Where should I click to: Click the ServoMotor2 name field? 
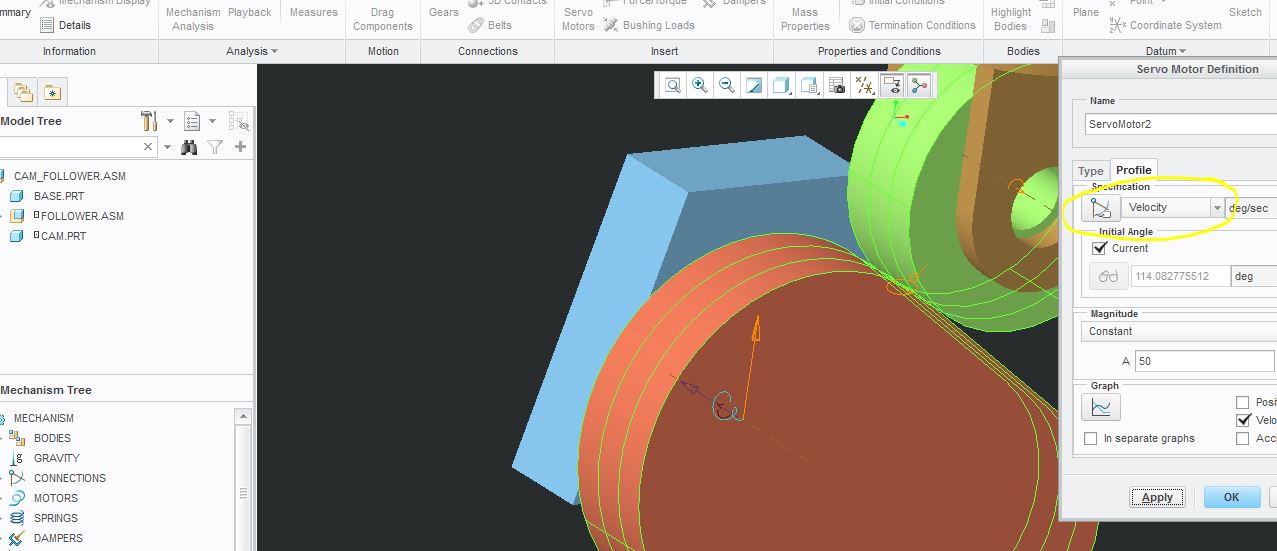coord(1181,124)
